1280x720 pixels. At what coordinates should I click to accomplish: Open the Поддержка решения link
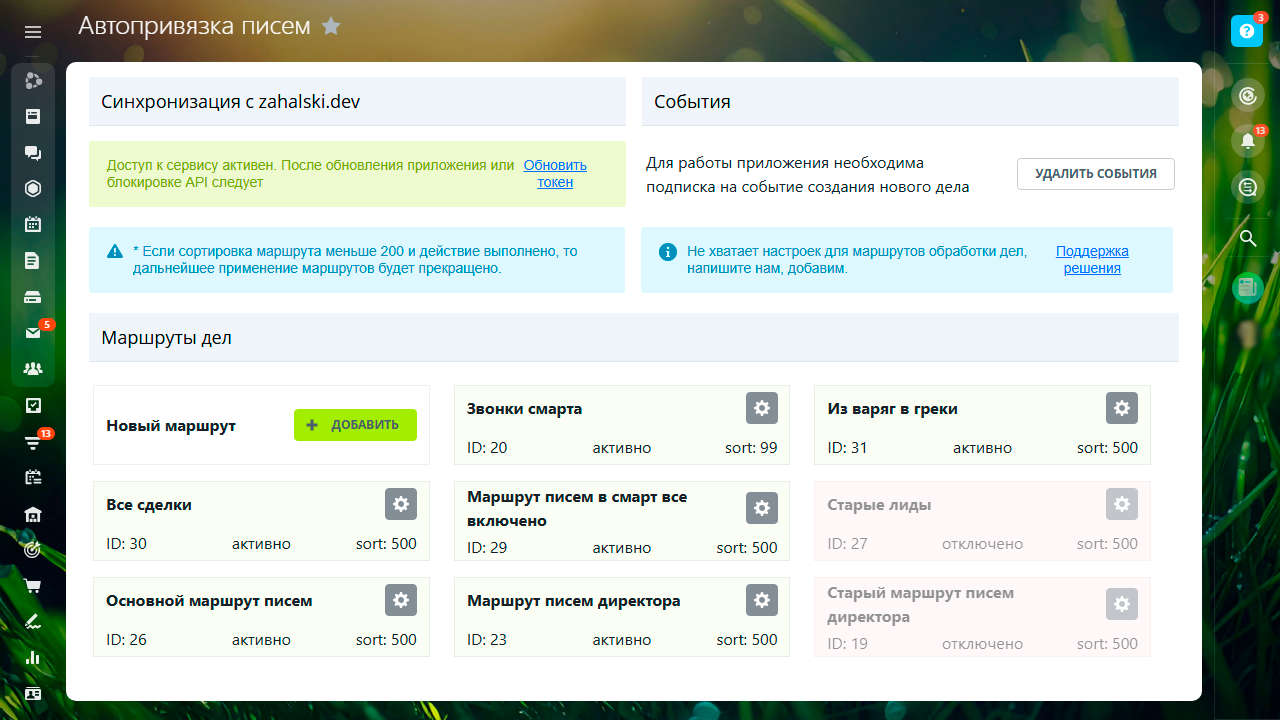click(1092, 260)
